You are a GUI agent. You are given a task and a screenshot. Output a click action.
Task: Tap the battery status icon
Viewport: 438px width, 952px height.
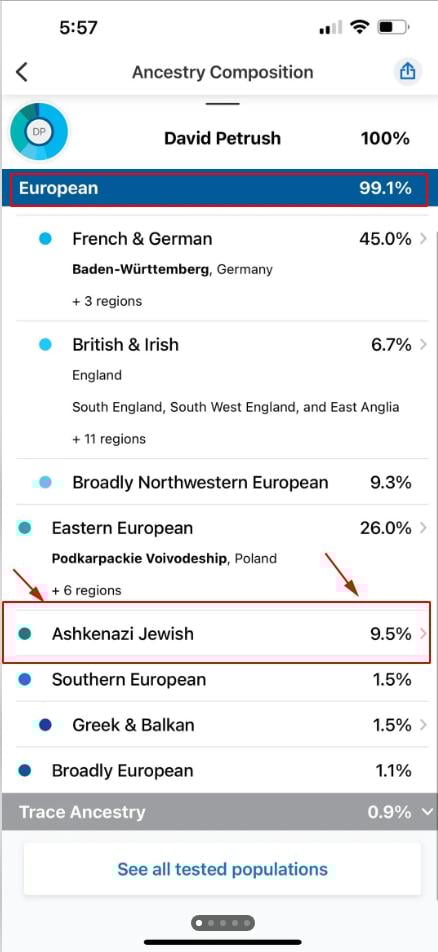(394, 27)
